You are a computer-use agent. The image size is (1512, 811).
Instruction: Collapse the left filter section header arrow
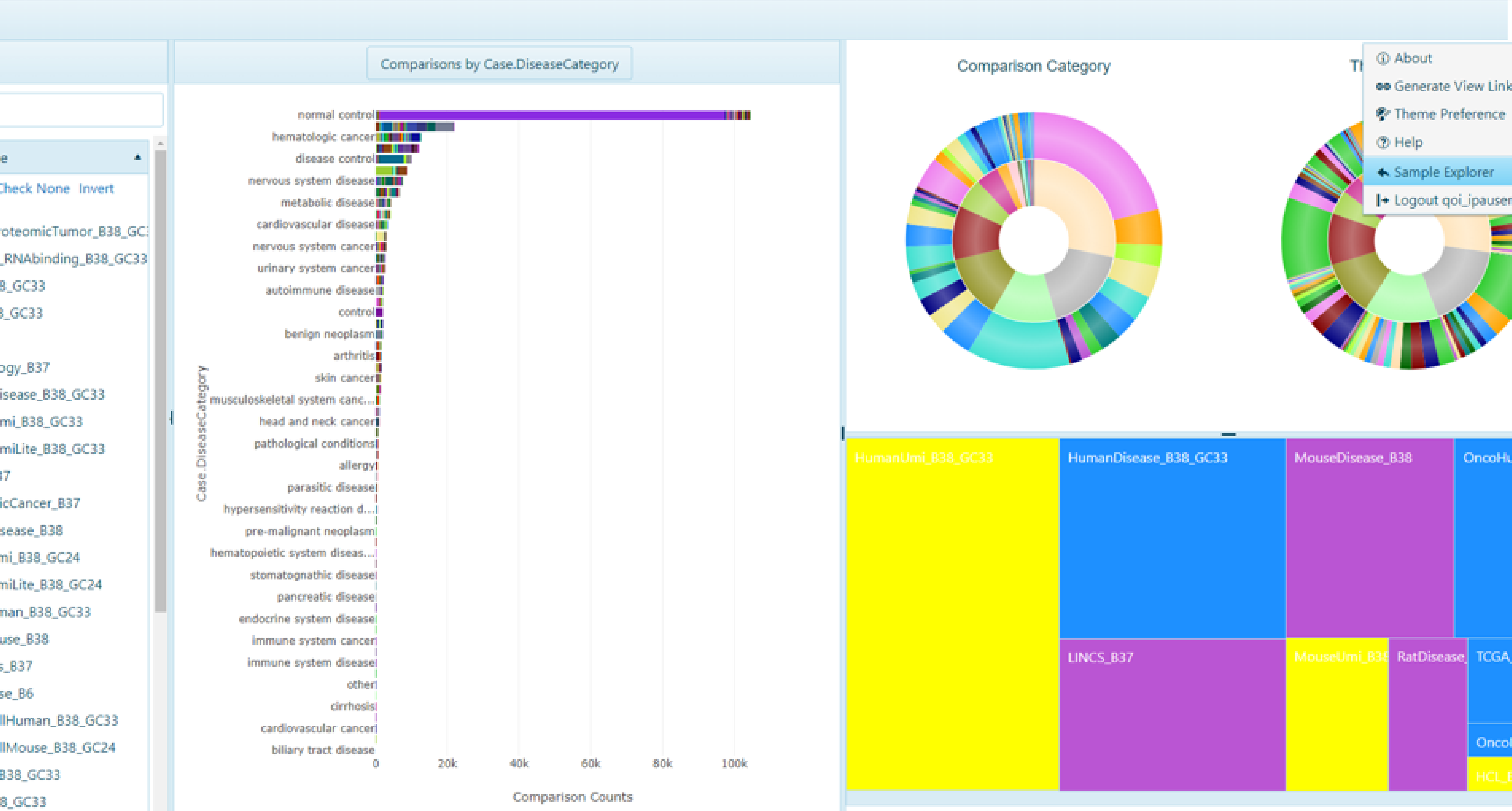coord(137,157)
